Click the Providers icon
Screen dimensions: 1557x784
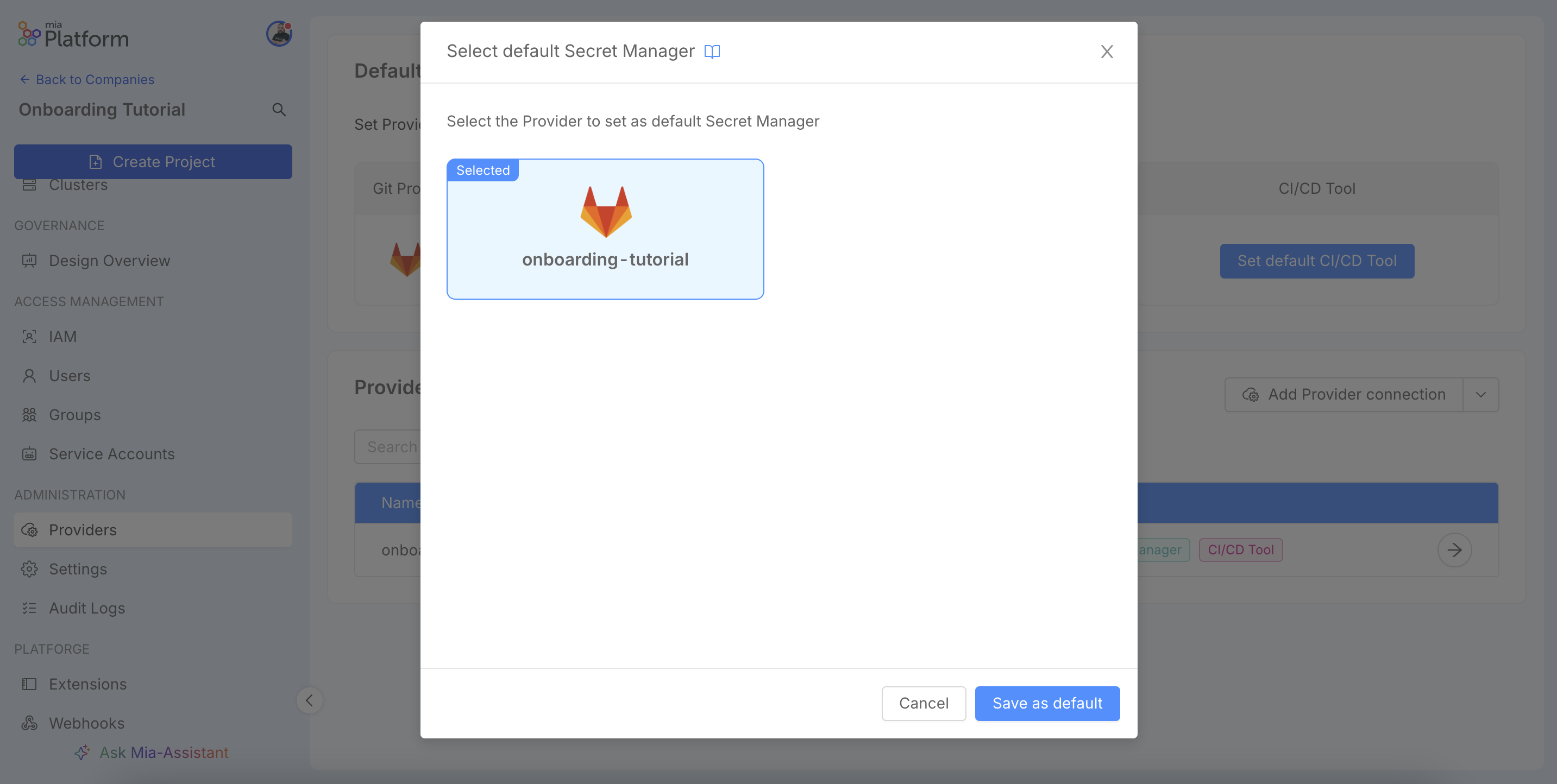29,530
